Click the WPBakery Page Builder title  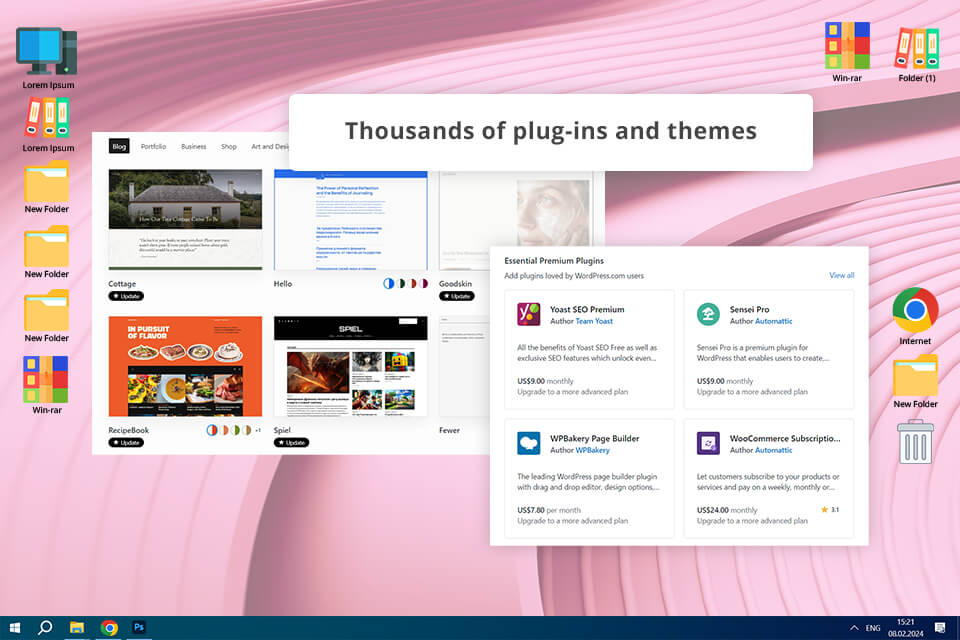pyautogui.click(x=594, y=439)
